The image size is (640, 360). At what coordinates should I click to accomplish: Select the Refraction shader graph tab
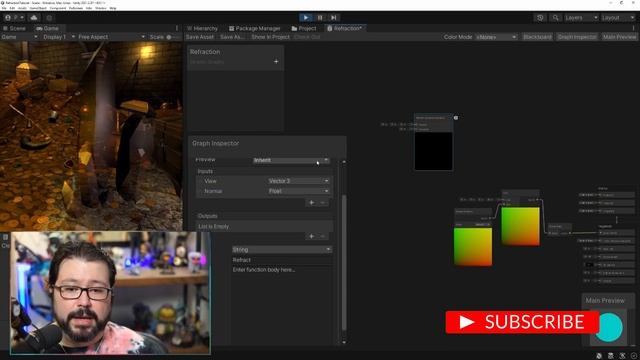(x=345, y=28)
